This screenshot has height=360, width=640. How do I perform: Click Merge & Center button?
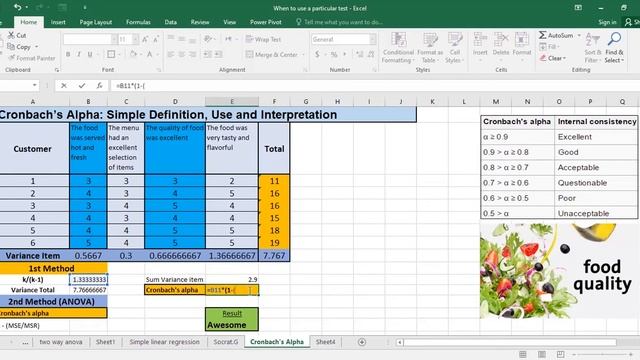[x=272, y=54]
